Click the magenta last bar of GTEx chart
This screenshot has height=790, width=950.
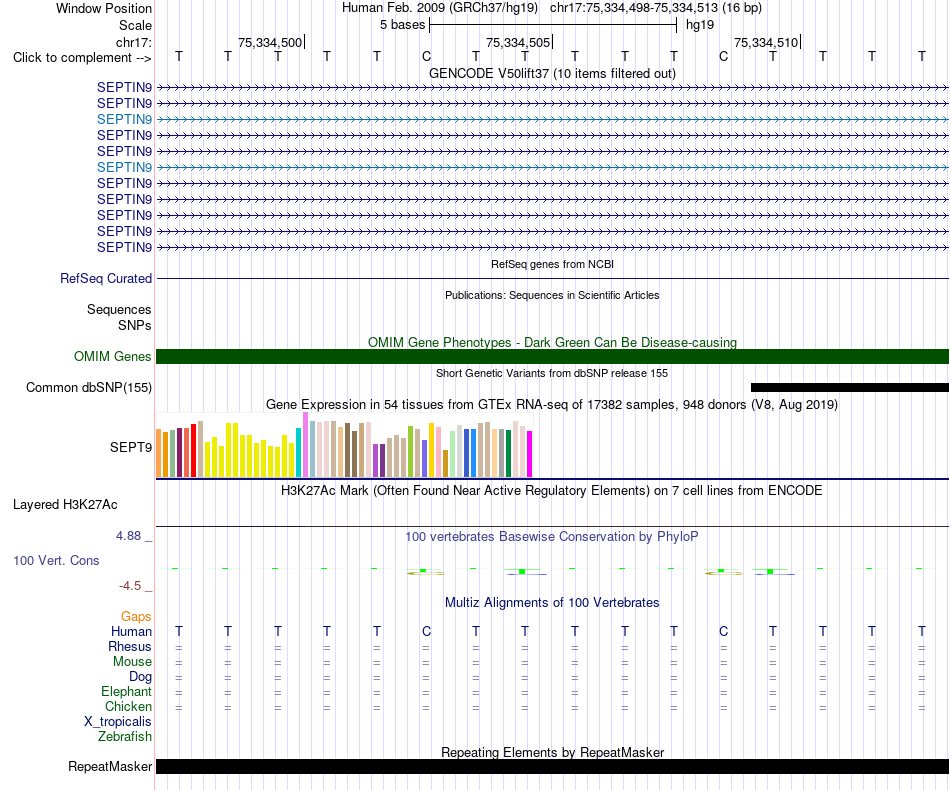click(530, 454)
